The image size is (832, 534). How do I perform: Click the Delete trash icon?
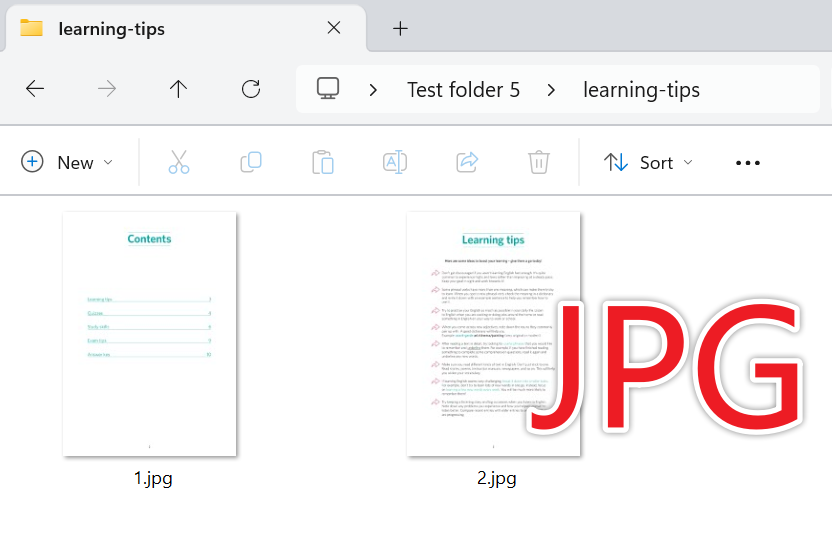[539, 162]
